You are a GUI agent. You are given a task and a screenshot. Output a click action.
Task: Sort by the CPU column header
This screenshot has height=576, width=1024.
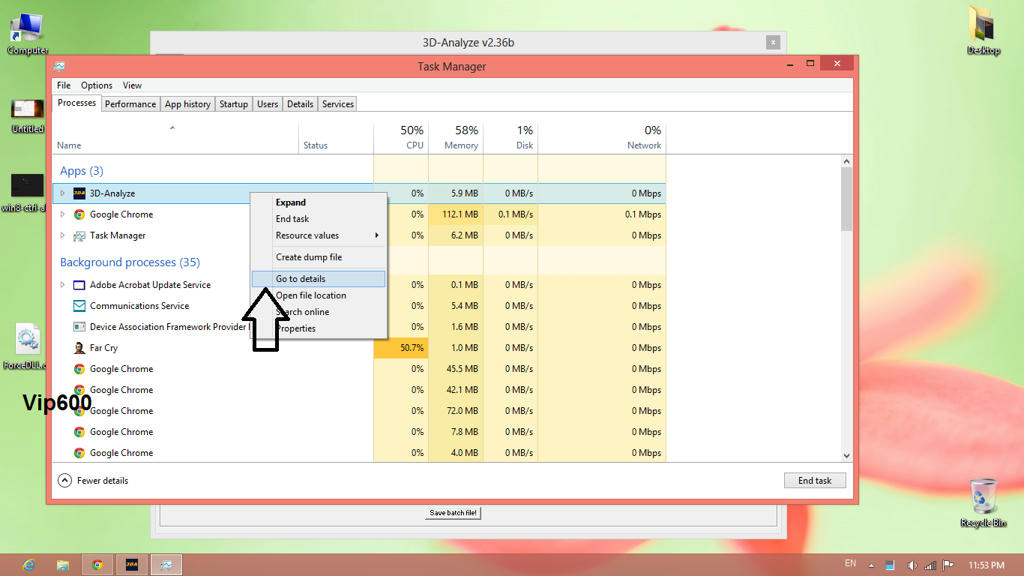[x=401, y=138]
